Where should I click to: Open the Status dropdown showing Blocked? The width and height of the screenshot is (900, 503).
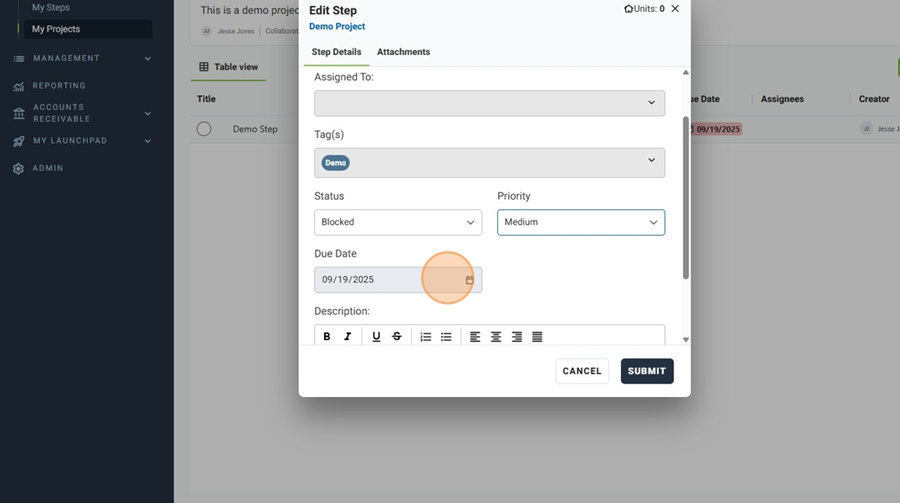coord(398,222)
